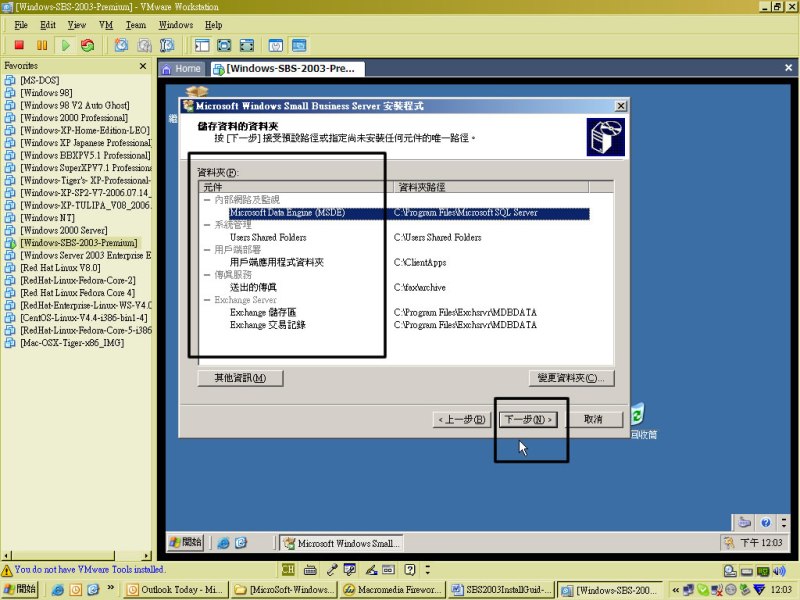800x600 pixels.
Task: Switch to Outlook Today taskbar item
Action: [x=175, y=590]
